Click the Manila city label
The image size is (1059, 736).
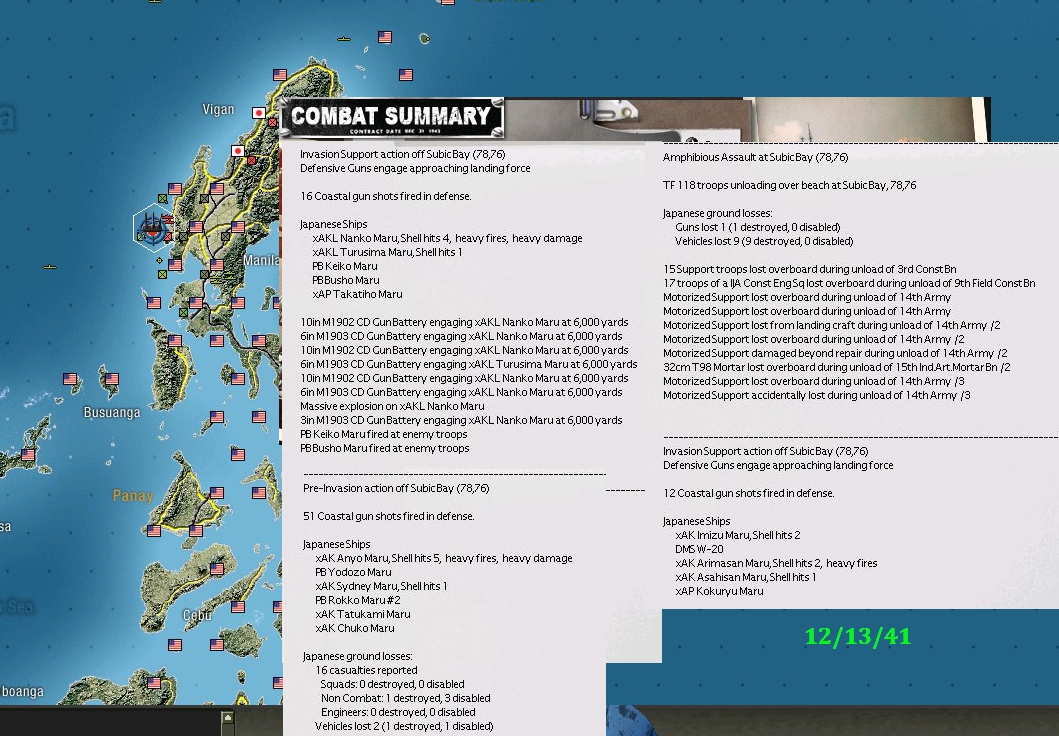point(261,260)
